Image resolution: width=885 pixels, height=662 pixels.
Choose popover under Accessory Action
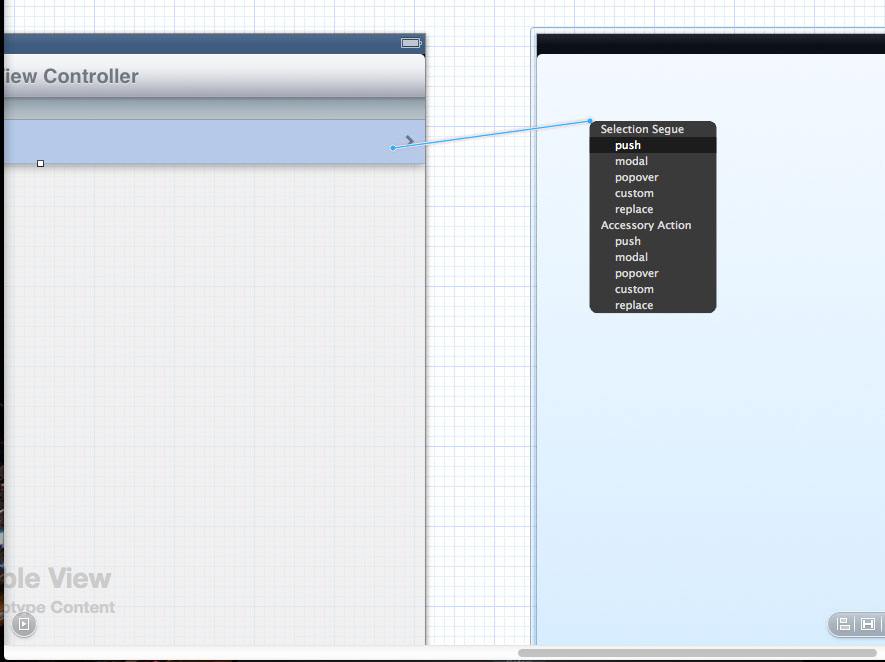(x=636, y=273)
